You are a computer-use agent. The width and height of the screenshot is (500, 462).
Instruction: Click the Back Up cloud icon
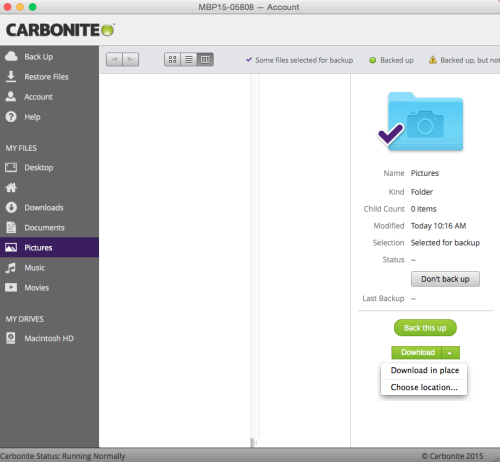pos(11,56)
